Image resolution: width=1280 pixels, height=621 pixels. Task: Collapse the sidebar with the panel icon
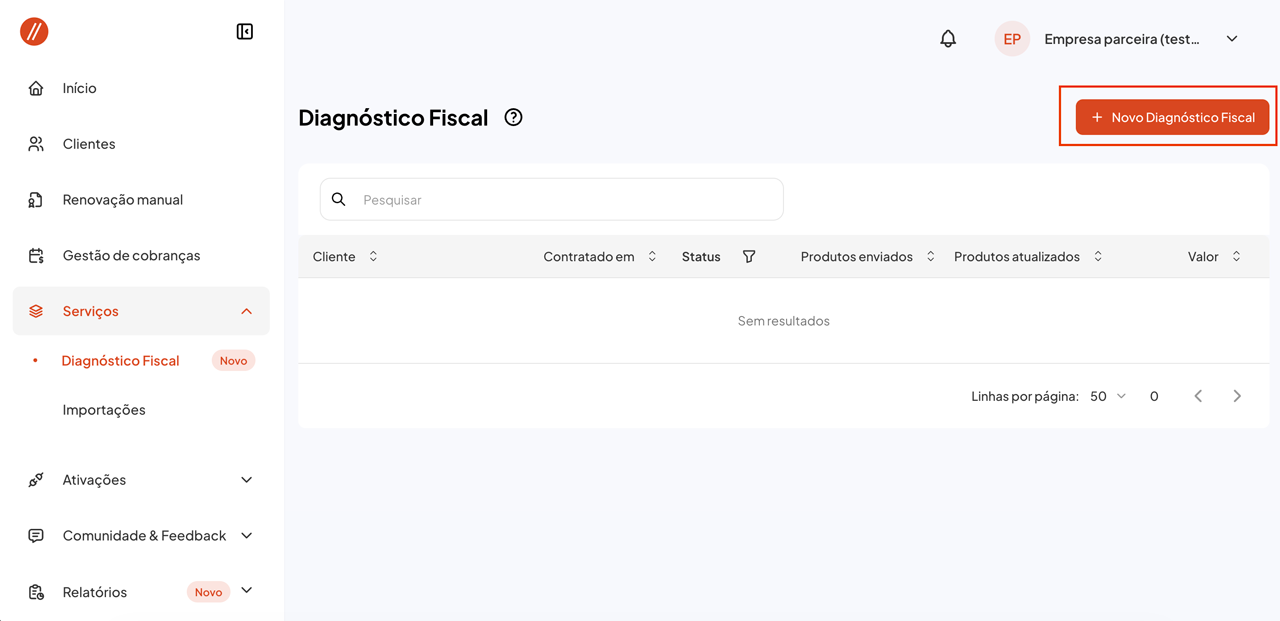(x=245, y=32)
